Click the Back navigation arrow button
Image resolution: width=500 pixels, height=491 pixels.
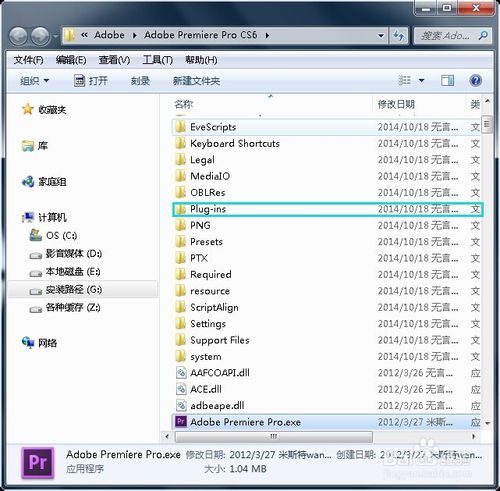18,36
